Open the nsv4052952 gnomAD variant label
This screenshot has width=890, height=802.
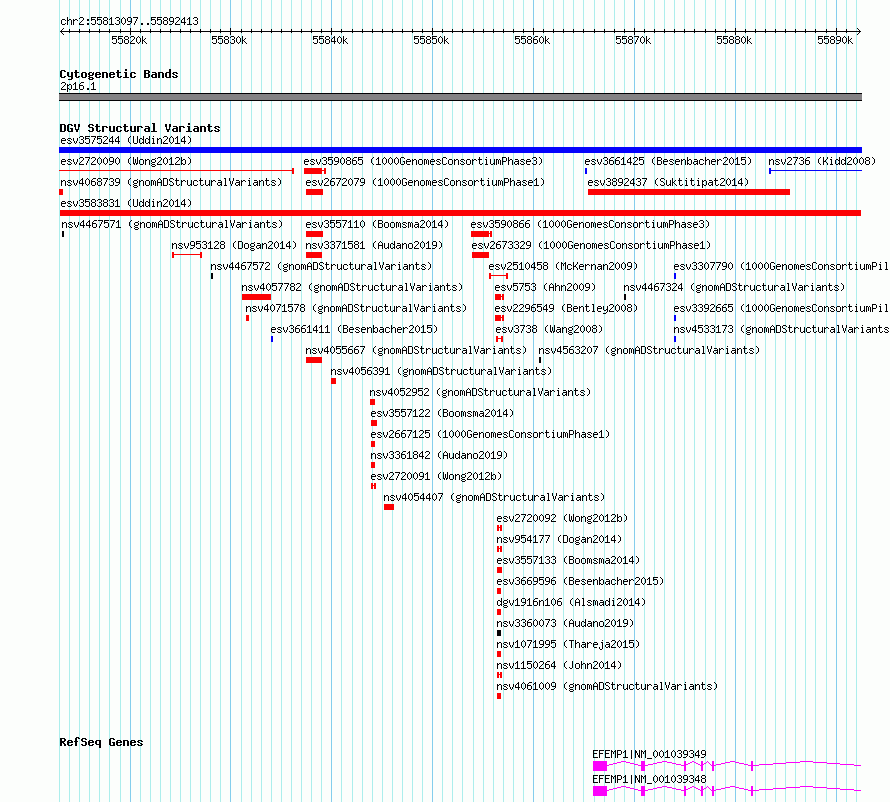pyautogui.click(x=480, y=392)
